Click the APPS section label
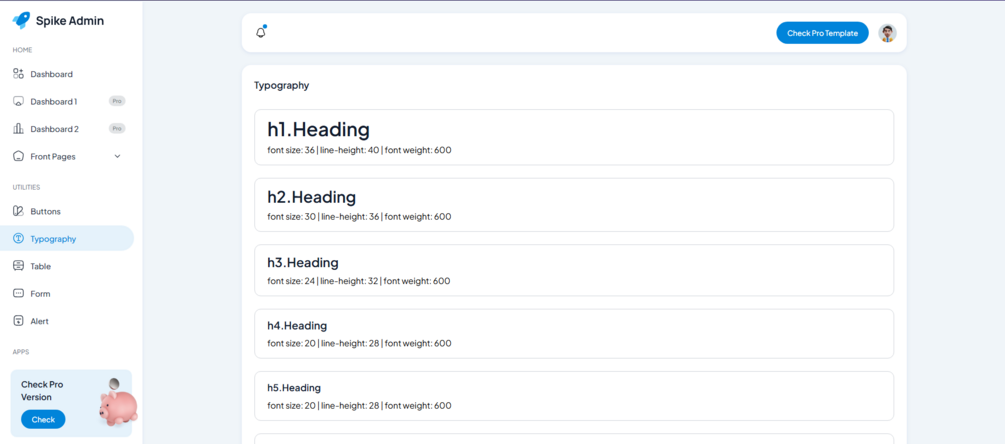 21,352
